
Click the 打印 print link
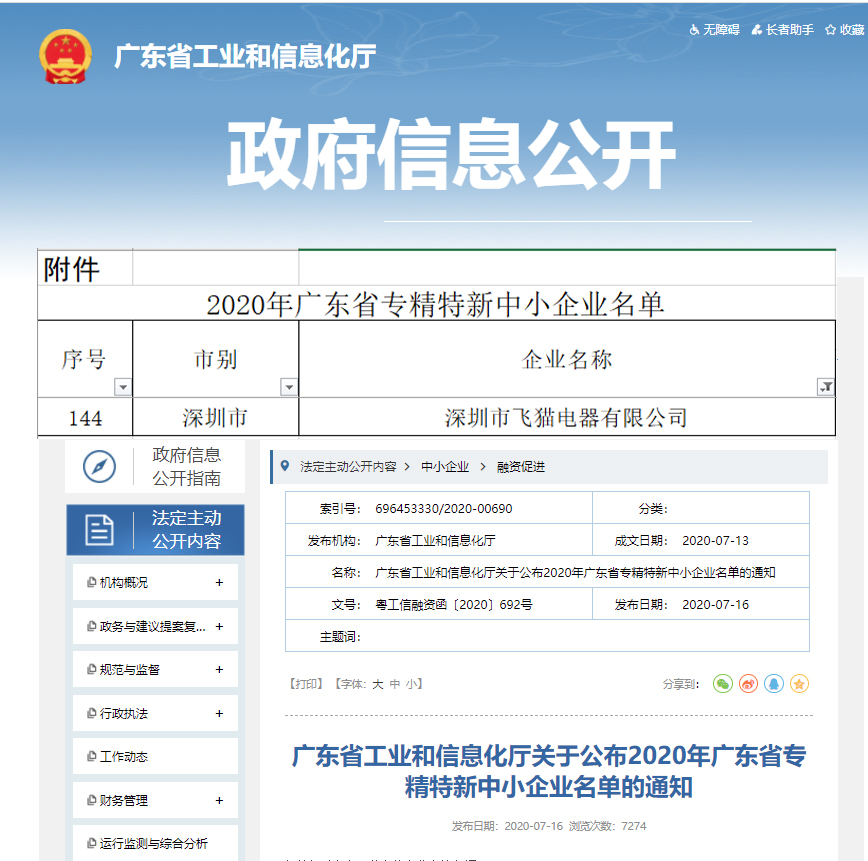306,684
